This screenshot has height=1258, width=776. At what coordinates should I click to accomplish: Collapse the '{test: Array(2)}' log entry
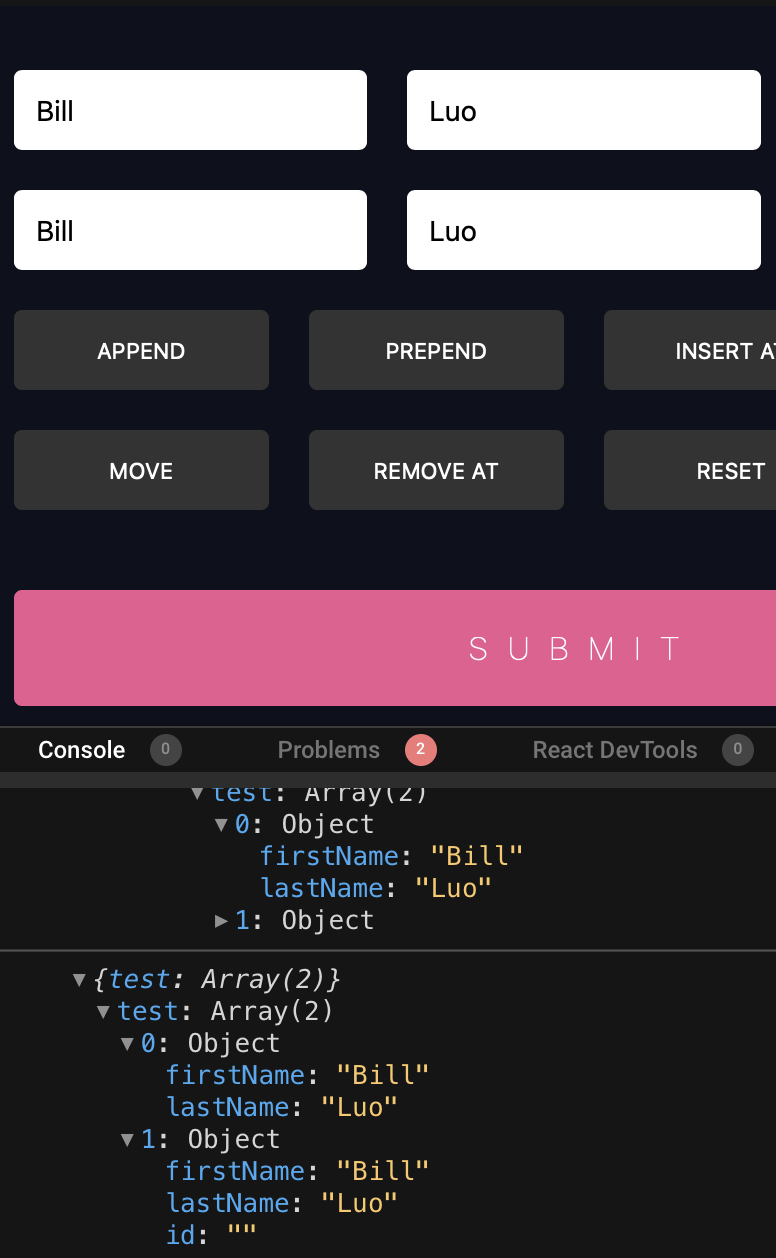(79, 979)
